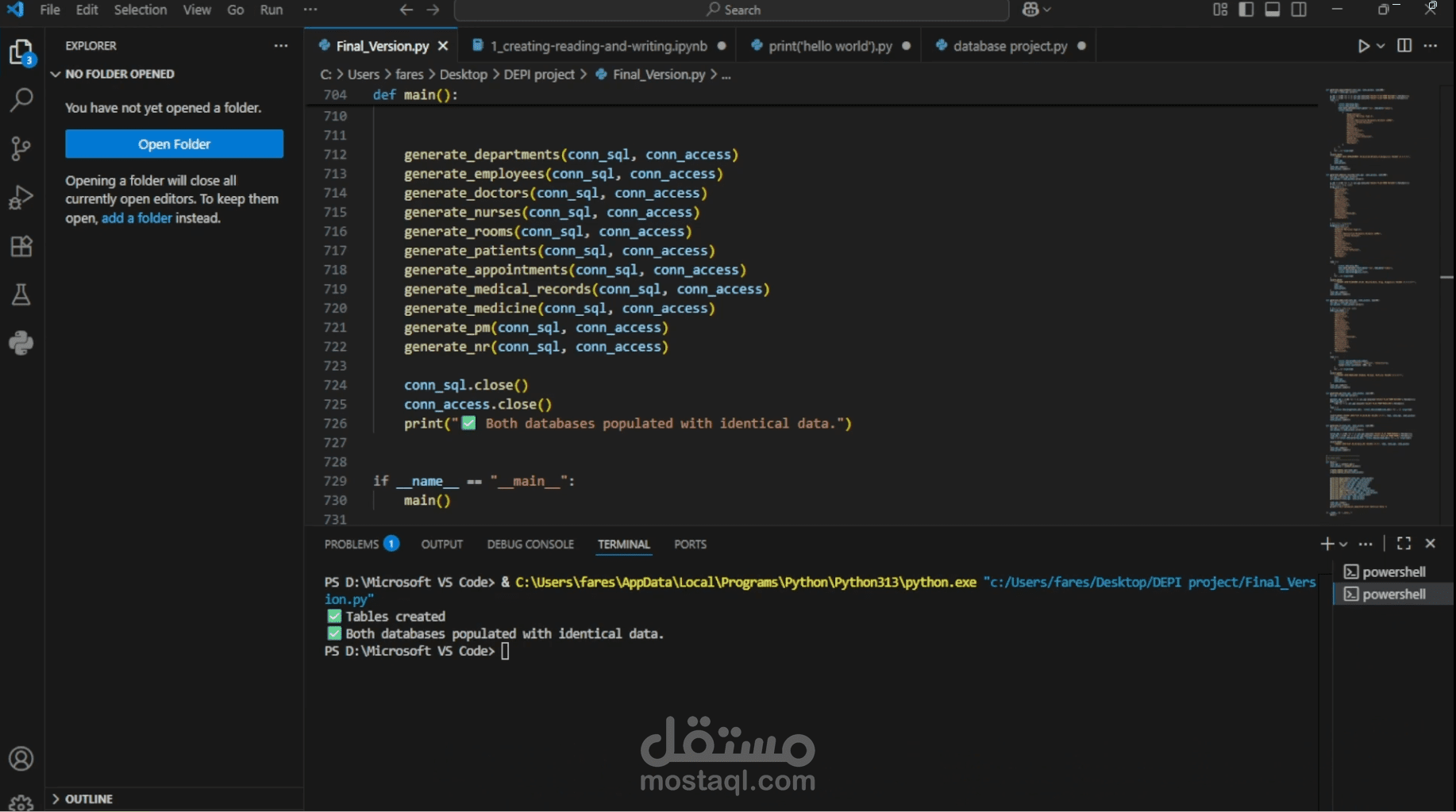Open the Edit menu
The width and height of the screenshot is (1456, 812).
tap(87, 10)
